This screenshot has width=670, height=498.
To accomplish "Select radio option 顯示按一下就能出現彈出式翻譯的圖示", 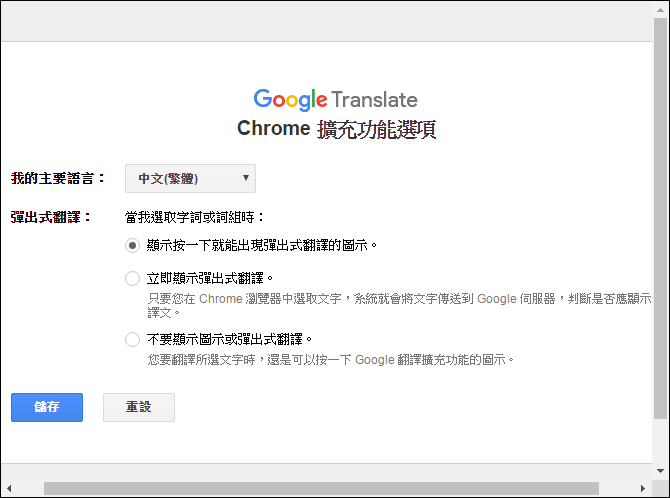I will tap(132, 246).
